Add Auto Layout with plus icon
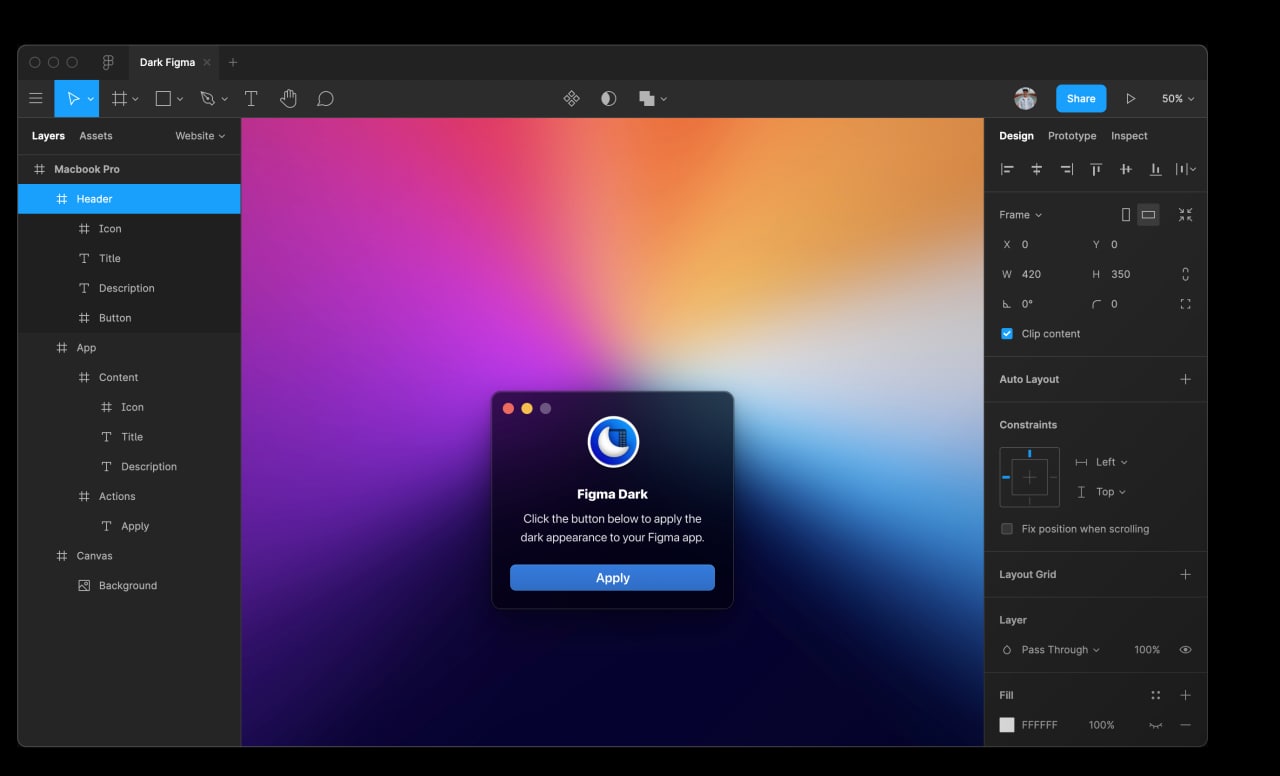Viewport: 1280px width, 776px height. click(1185, 379)
